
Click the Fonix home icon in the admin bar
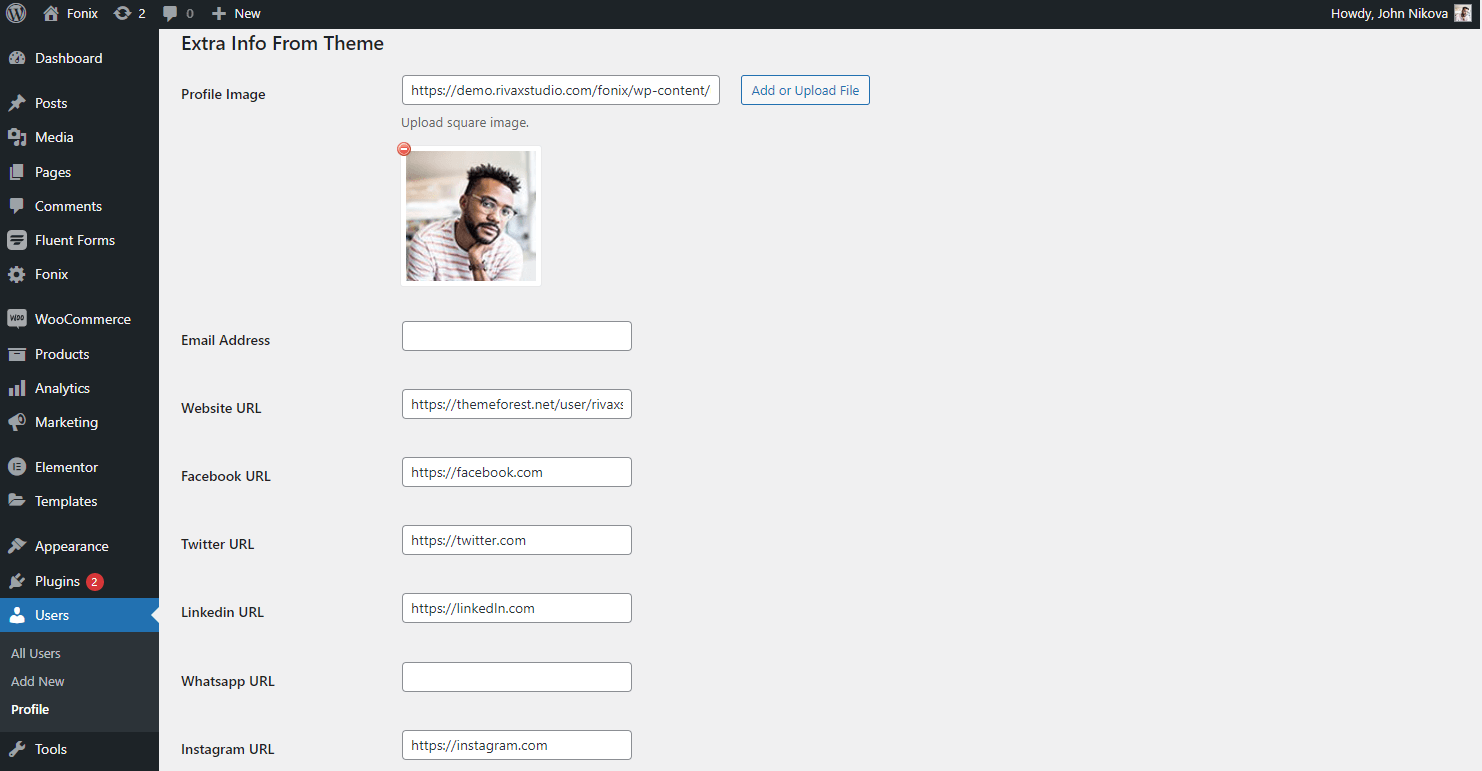(x=51, y=14)
